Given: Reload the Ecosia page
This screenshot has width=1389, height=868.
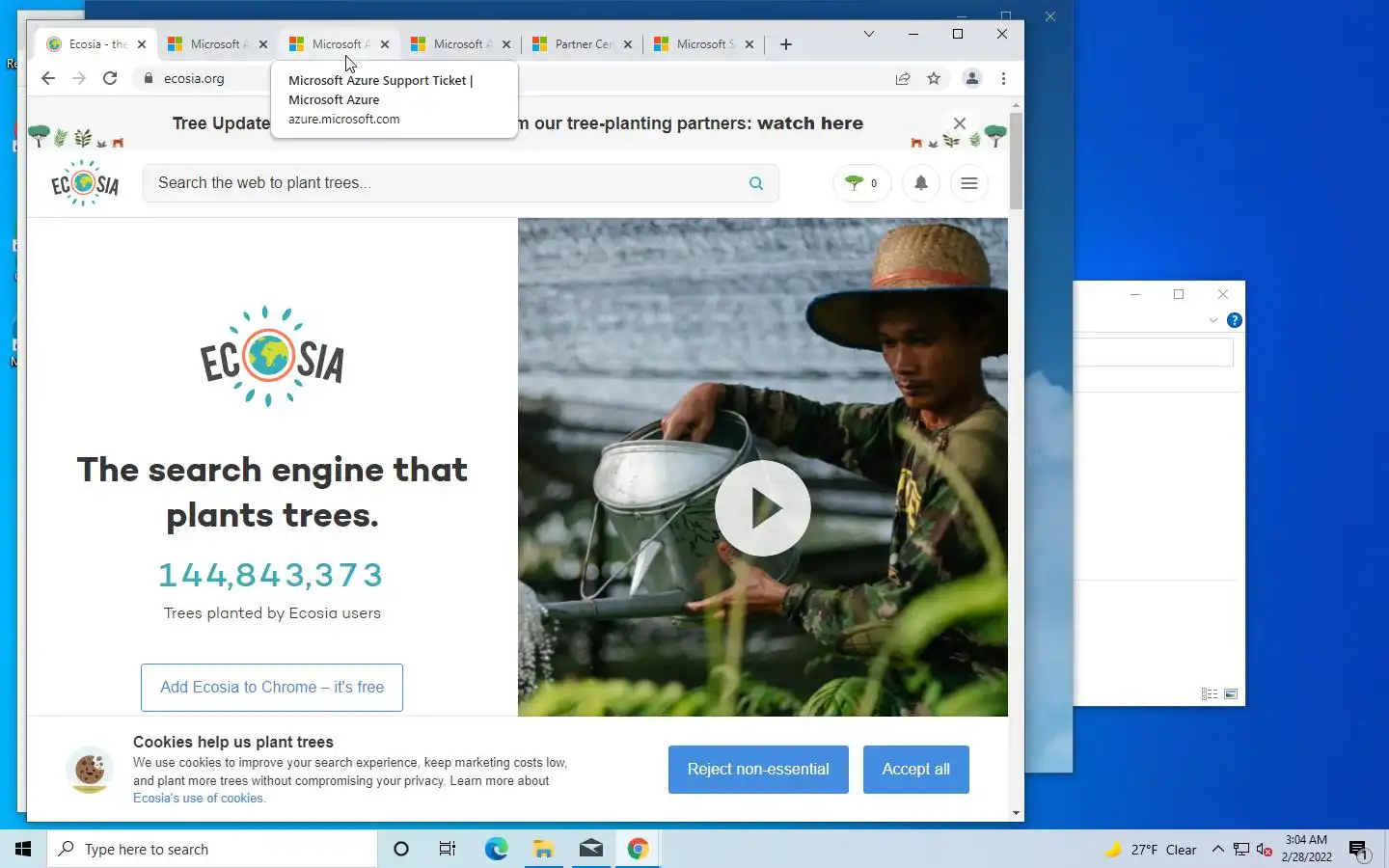Looking at the screenshot, I should tap(110, 78).
